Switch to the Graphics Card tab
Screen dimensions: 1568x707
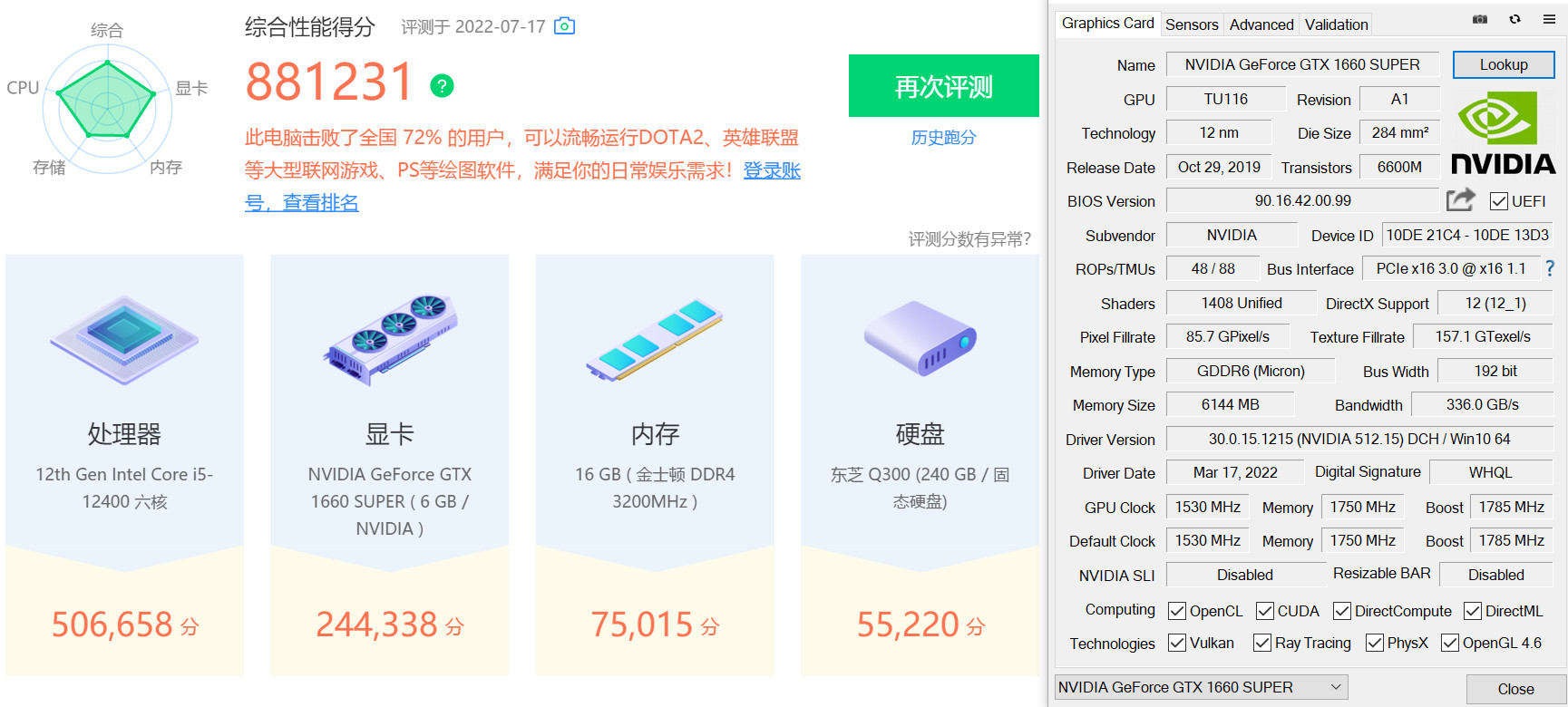1107,24
